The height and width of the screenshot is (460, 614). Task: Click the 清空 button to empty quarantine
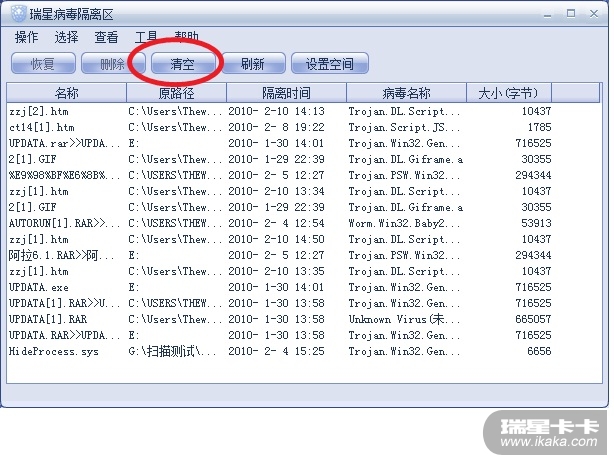click(x=183, y=63)
